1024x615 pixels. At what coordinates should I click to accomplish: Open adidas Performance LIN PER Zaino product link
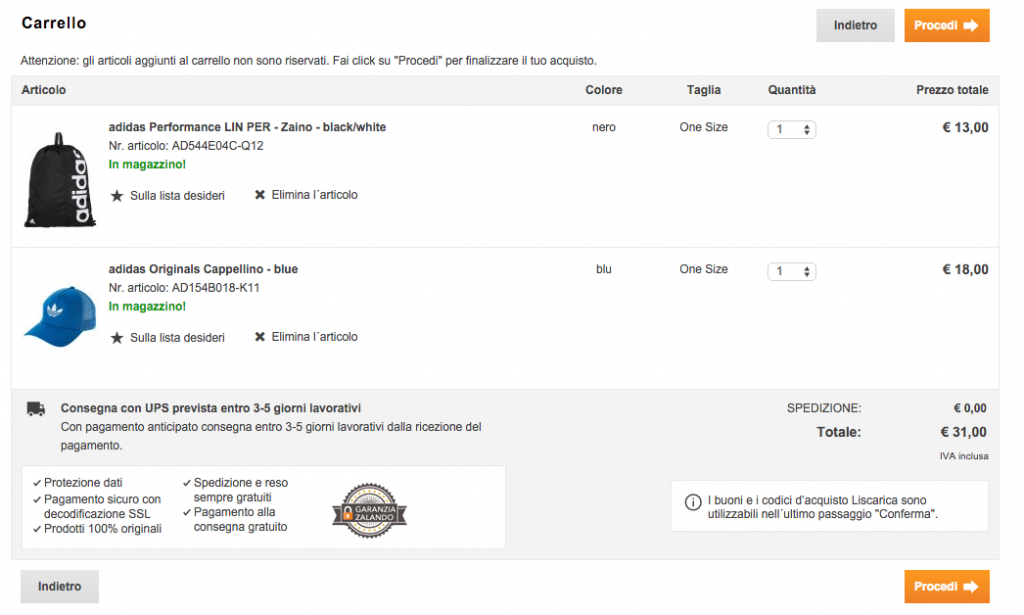coord(247,127)
